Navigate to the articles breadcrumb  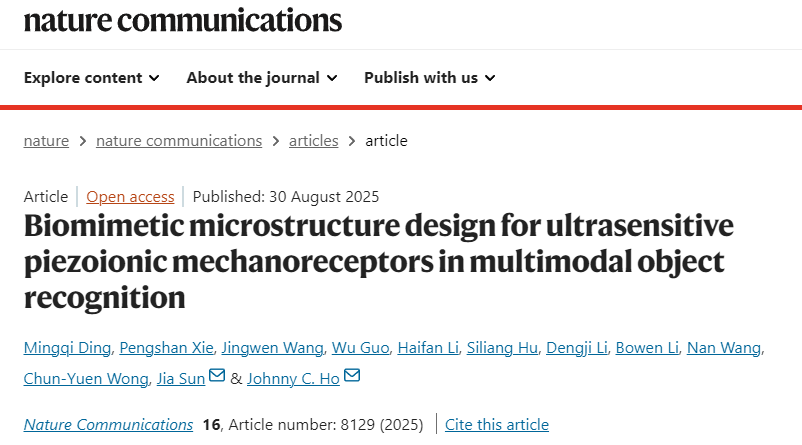pyautogui.click(x=314, y=141)
